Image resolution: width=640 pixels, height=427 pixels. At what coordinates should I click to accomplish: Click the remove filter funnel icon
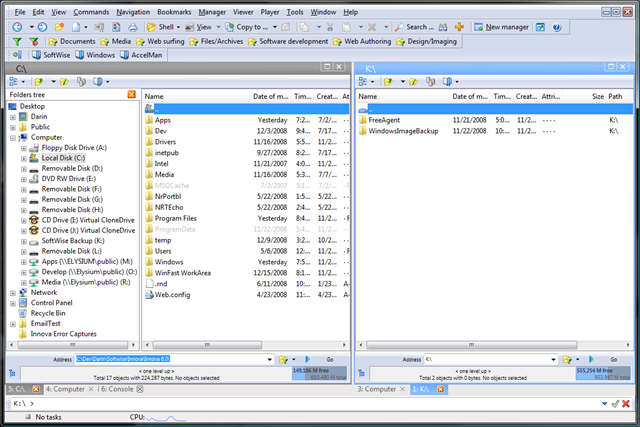click(x=34, y=41)
